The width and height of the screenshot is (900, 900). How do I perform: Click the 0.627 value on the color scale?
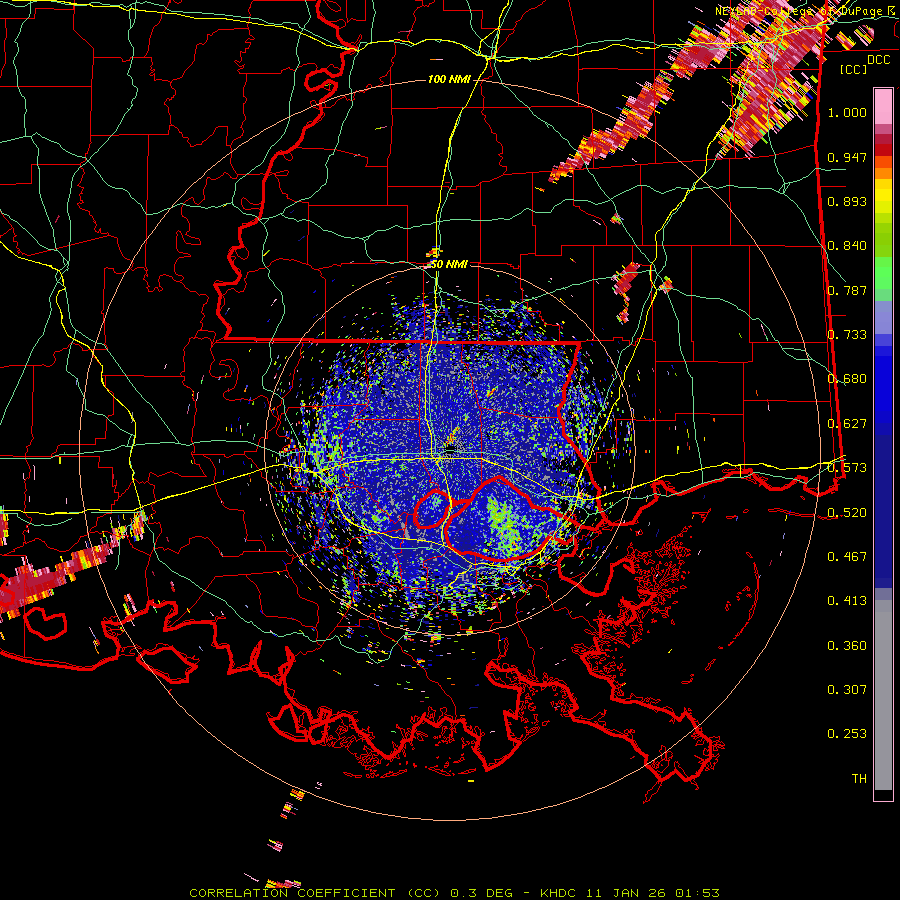(847, 424)
